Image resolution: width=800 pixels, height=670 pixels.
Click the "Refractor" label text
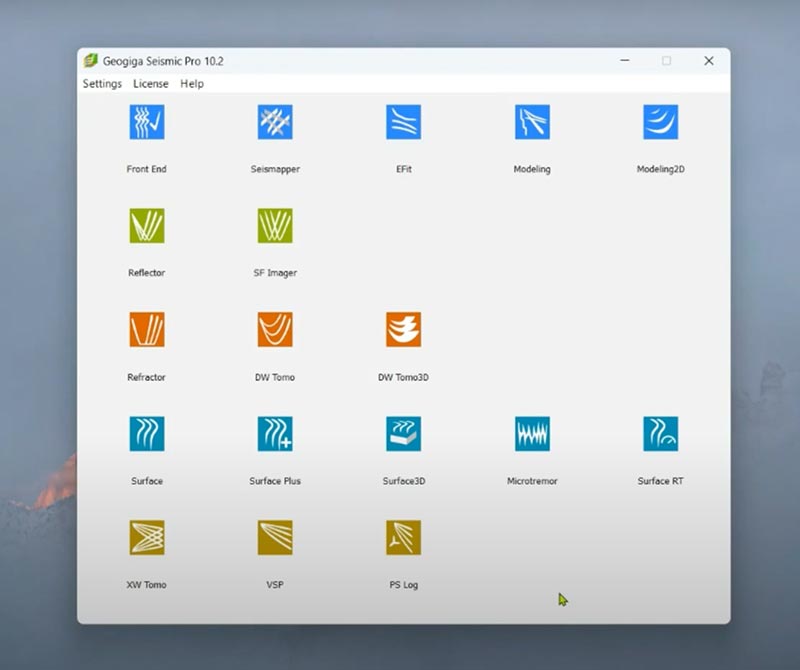pos(146,377)
